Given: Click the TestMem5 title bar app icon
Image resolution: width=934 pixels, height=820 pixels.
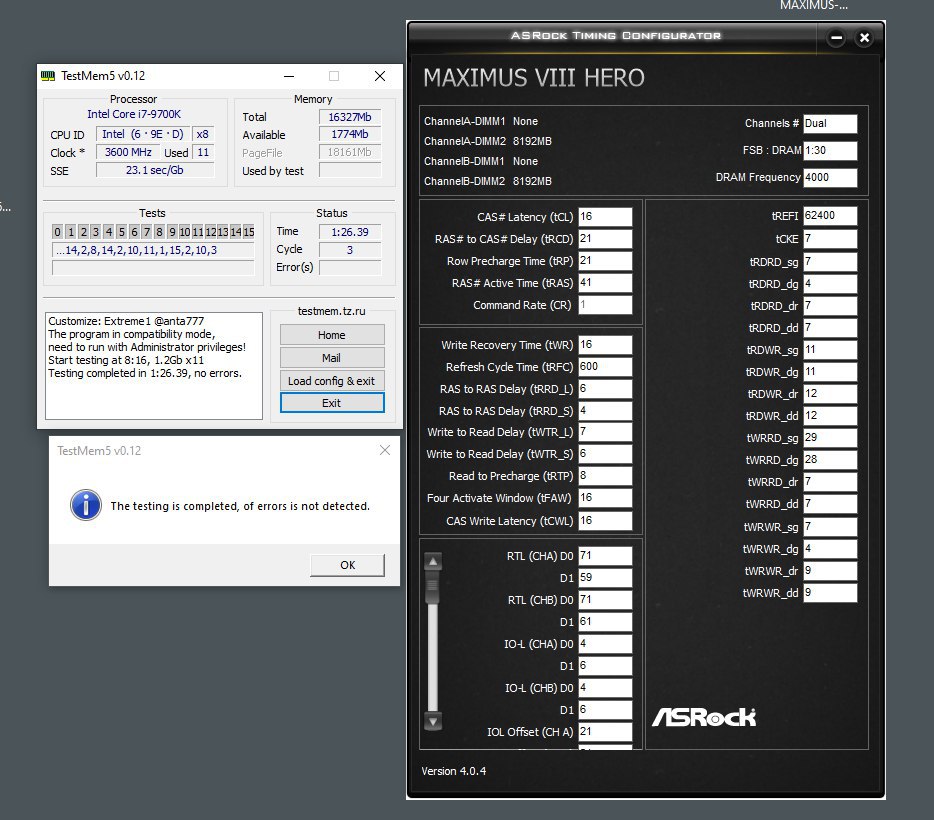Looking at the screenshot, I should [x=48, y=76].
